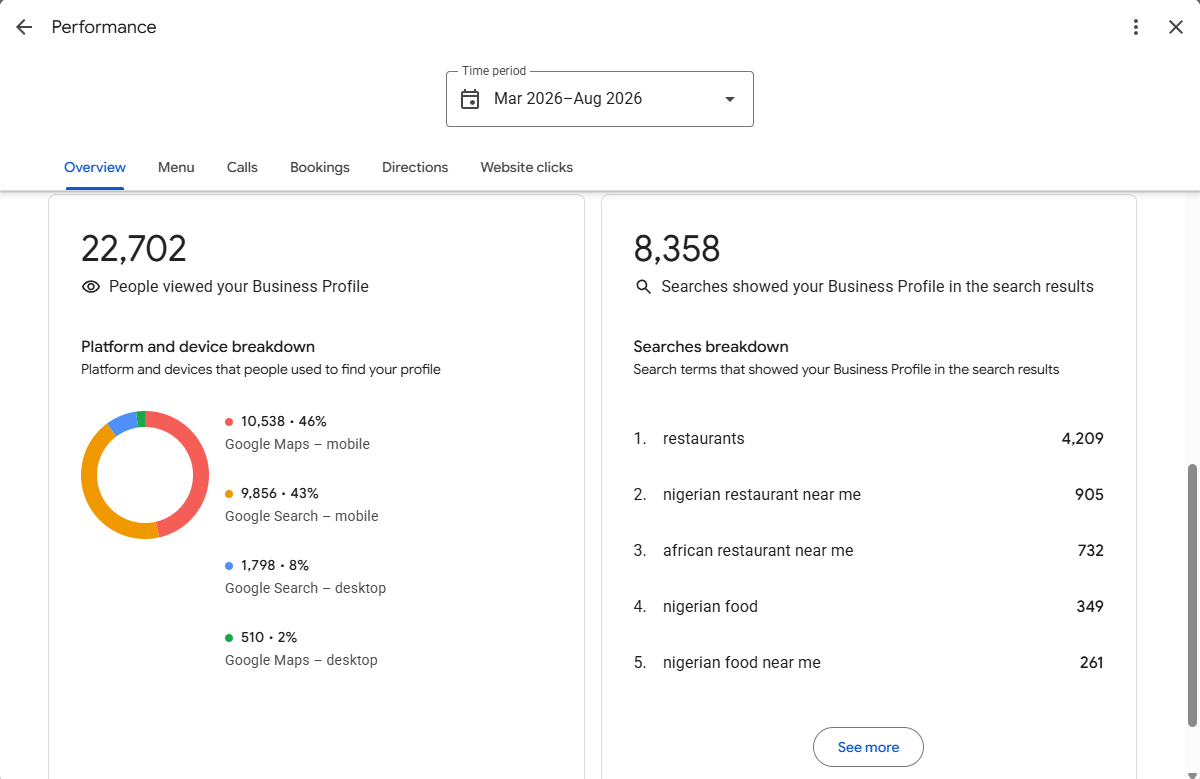Switch to the Menu tab
Viewport: 1200px width, 779px height.
[x=176, y=167]
